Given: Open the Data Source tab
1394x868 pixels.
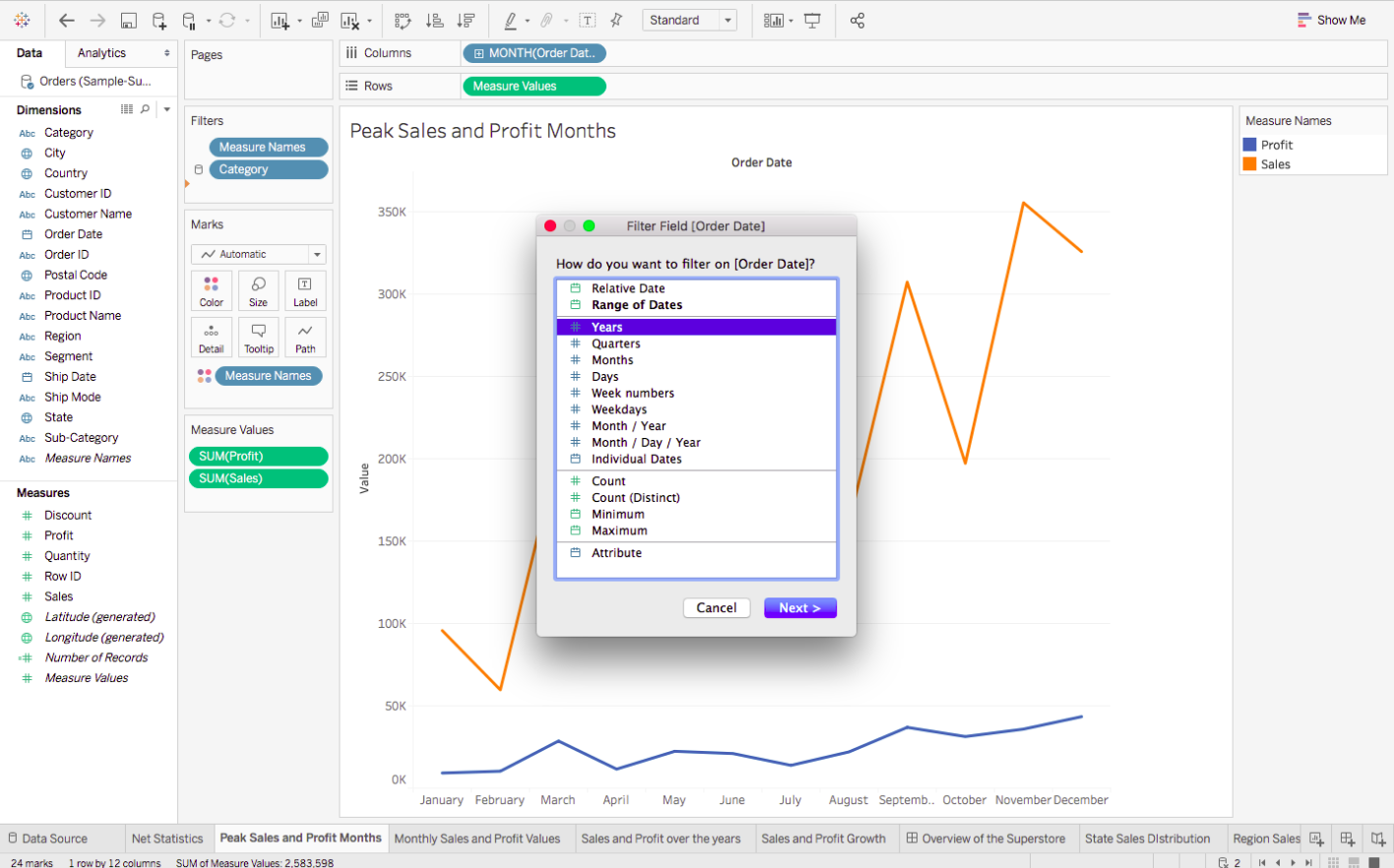Looking at the screenshot, I should [x=47, y=838].
